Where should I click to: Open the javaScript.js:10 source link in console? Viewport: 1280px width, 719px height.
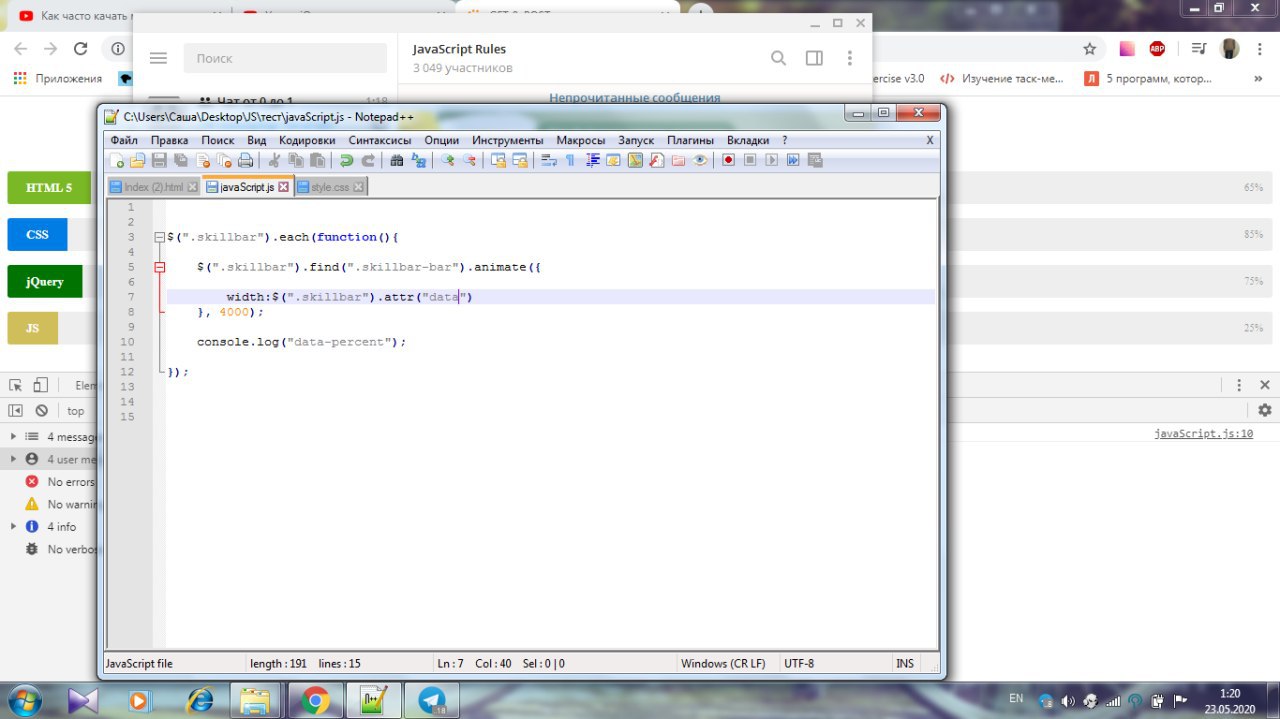pos(1203,434)
